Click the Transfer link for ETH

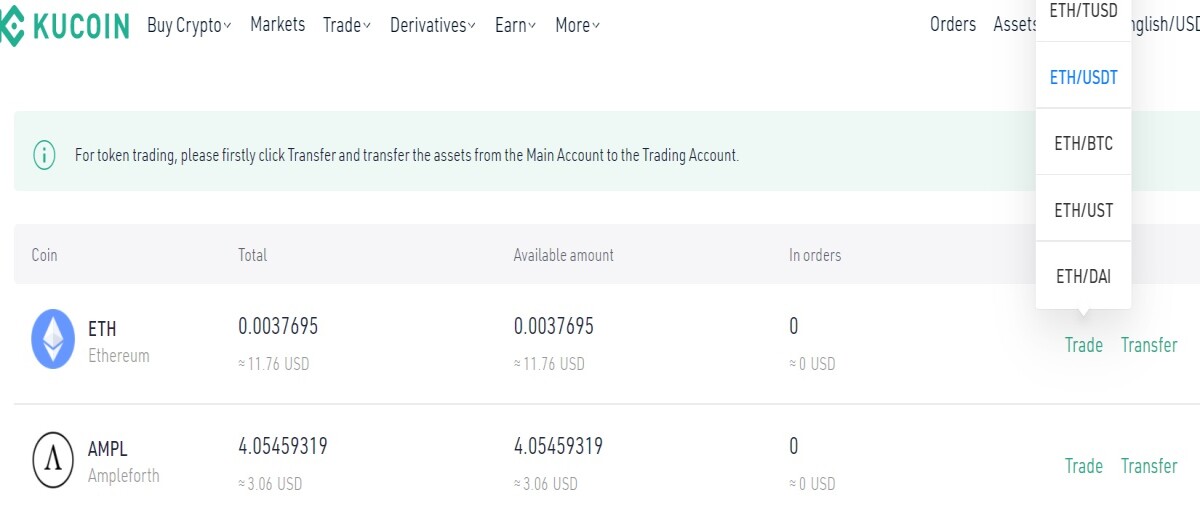(1149, 345)
